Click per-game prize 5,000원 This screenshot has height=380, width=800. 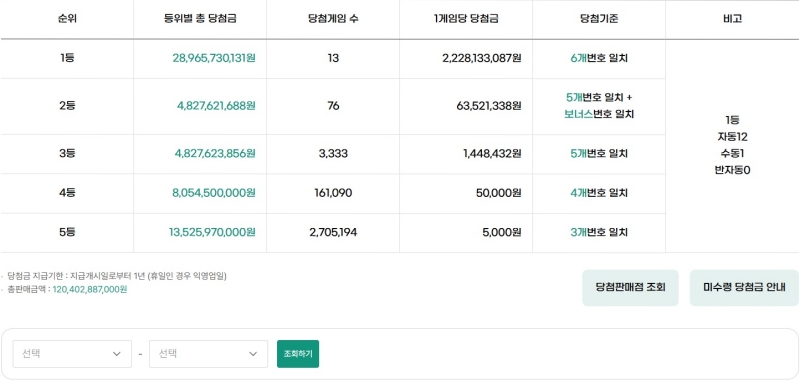(502, 233)
